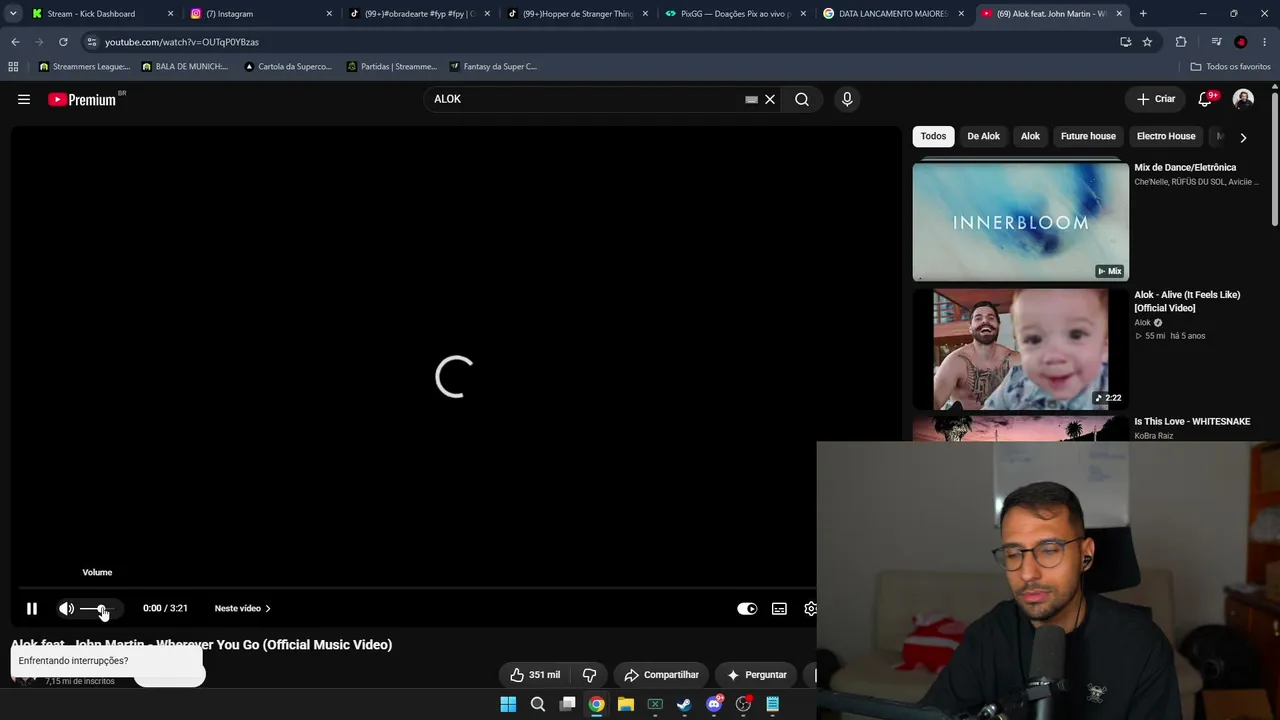The height and width of the screenshot is (720, 1280).
Task: Bookmark this page with the star
Action: click(1147, 42)
